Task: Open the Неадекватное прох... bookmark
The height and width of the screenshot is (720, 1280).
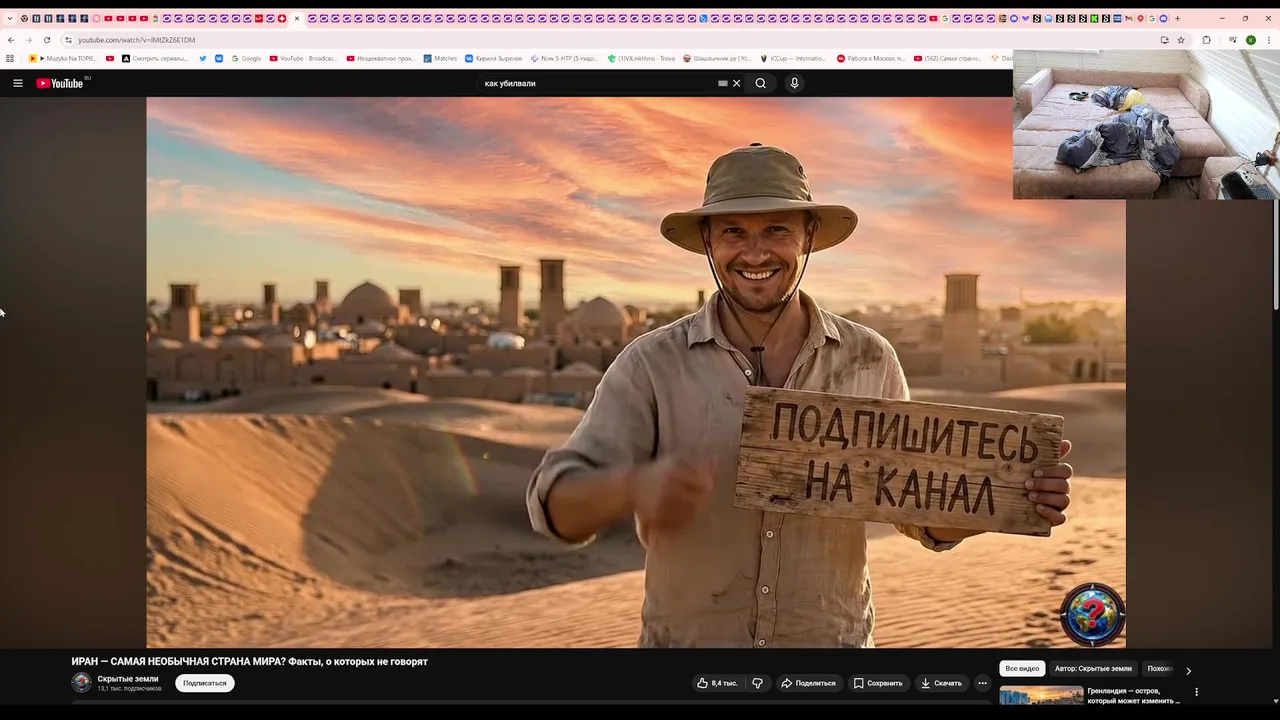Action: (381, 58)
